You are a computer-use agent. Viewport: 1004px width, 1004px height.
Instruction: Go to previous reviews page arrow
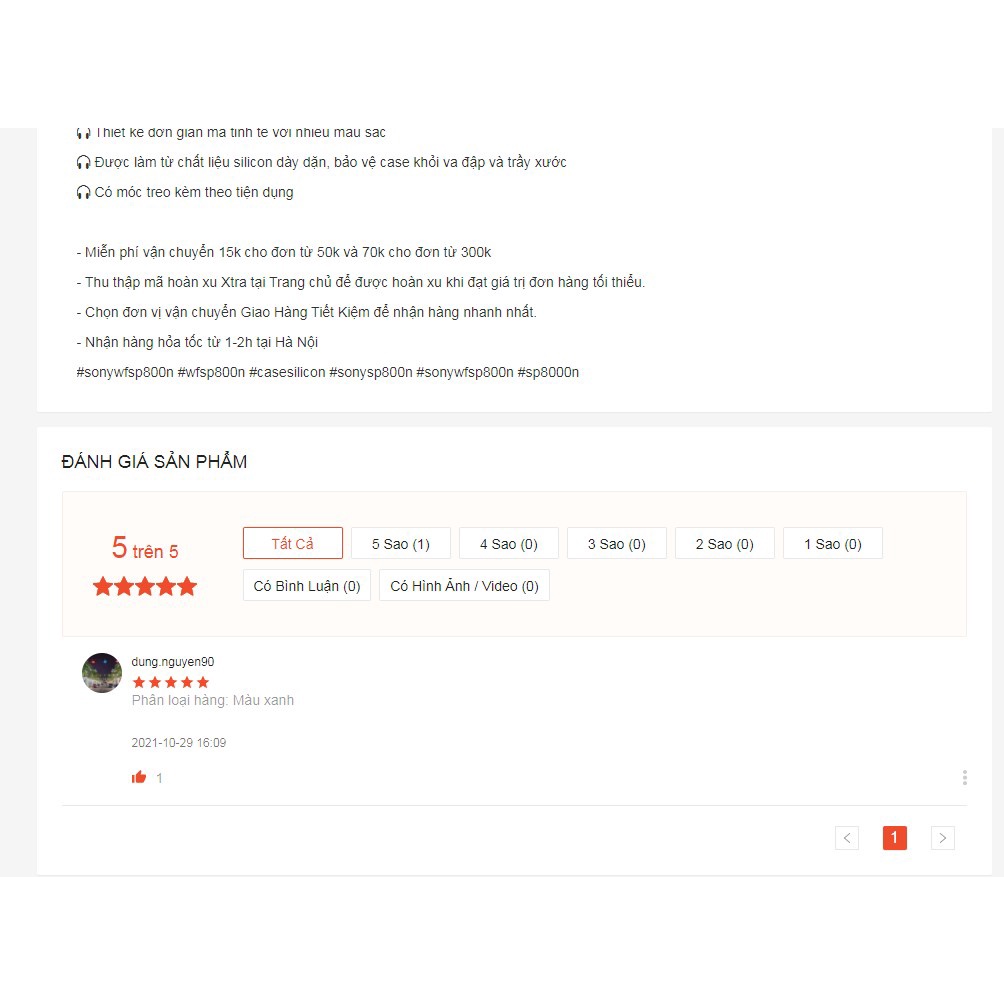tap(846, 838)
